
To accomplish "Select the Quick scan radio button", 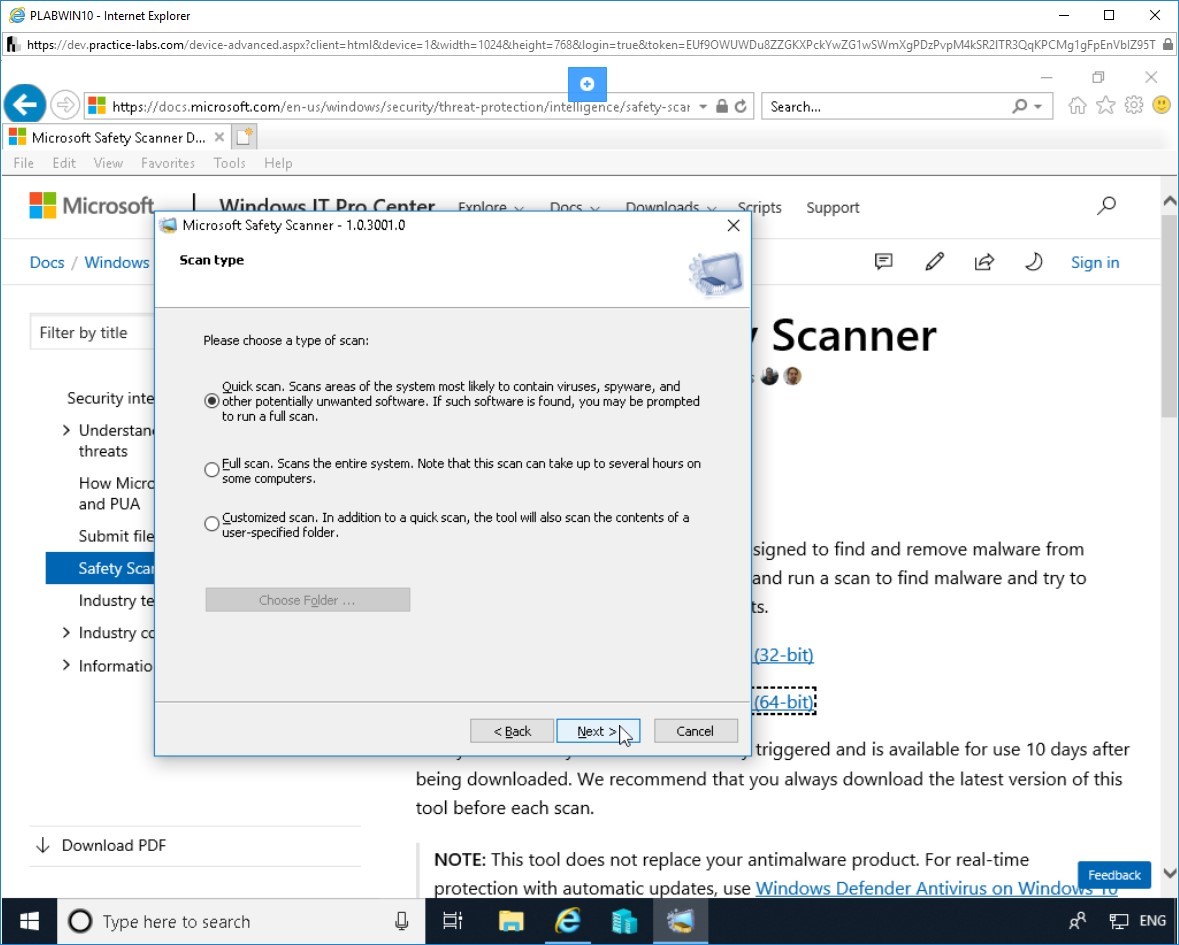I will pos(212,401).
